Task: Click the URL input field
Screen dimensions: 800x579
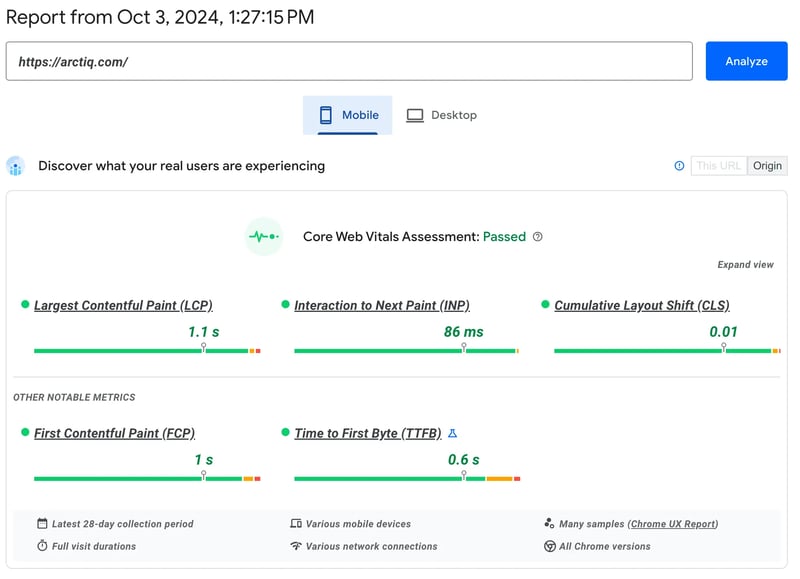Action: pyautogui.click(x=349, y=61)
